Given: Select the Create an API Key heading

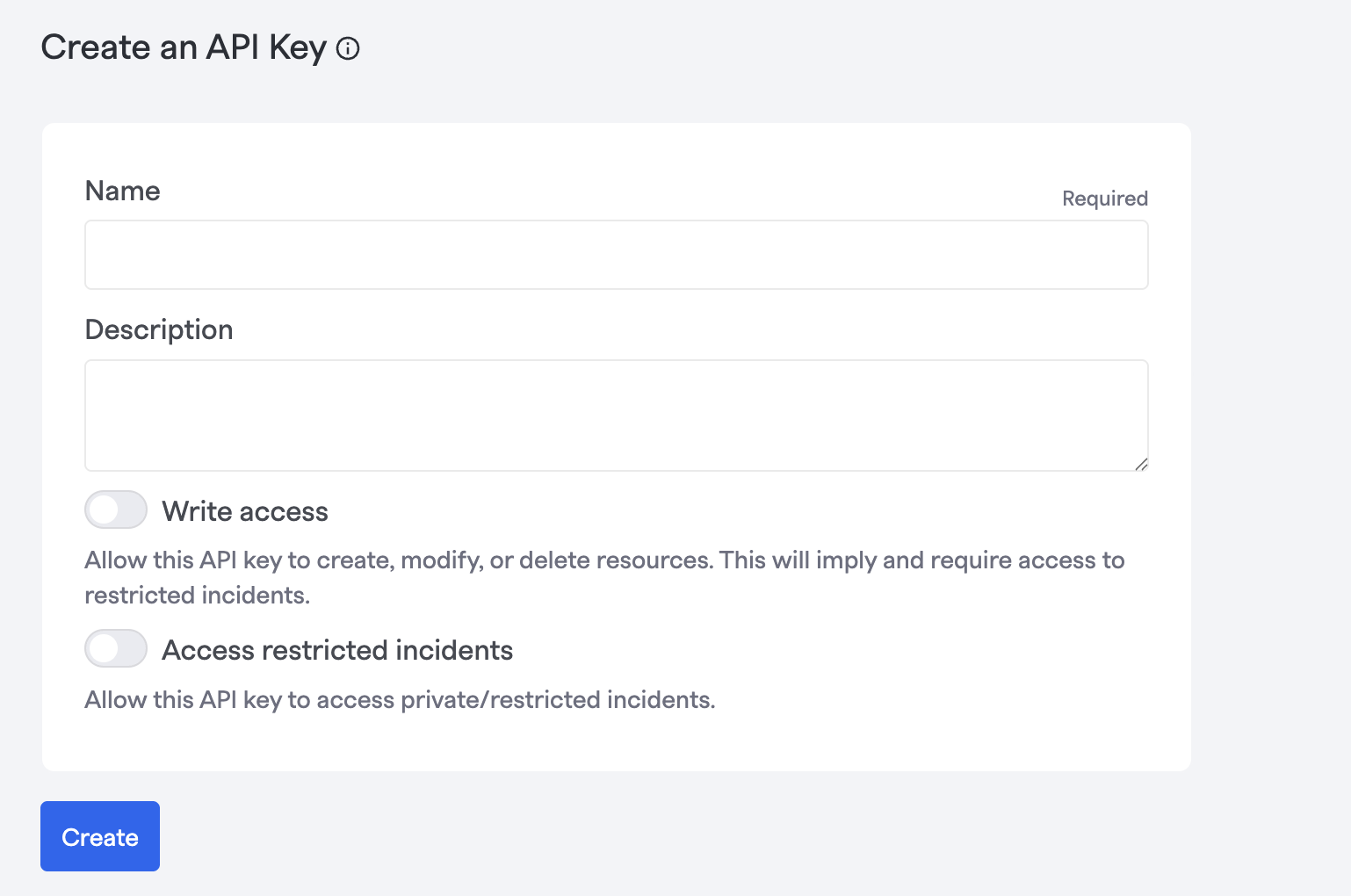Looking at the screenshot, I should [x=184, y=47].
